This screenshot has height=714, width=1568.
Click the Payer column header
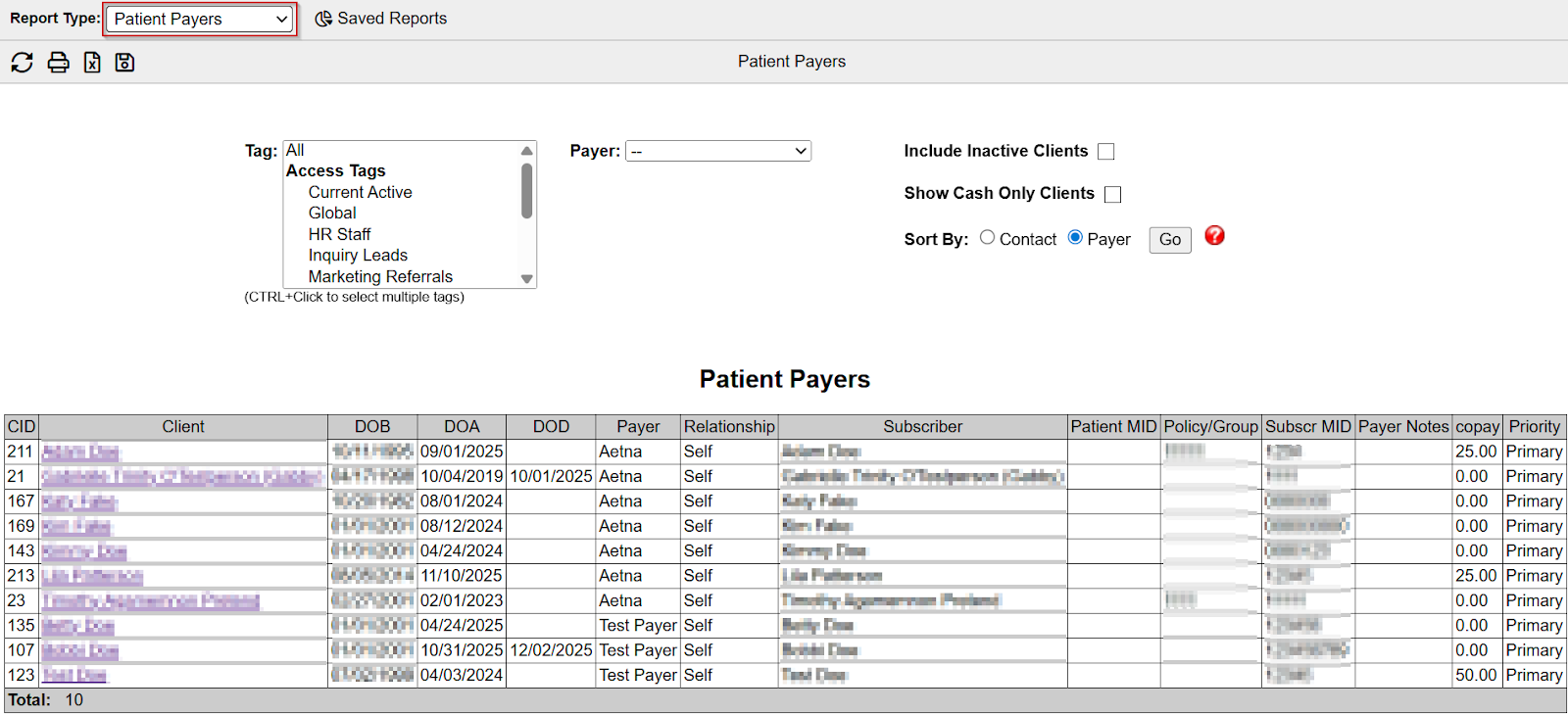point(638,427)
